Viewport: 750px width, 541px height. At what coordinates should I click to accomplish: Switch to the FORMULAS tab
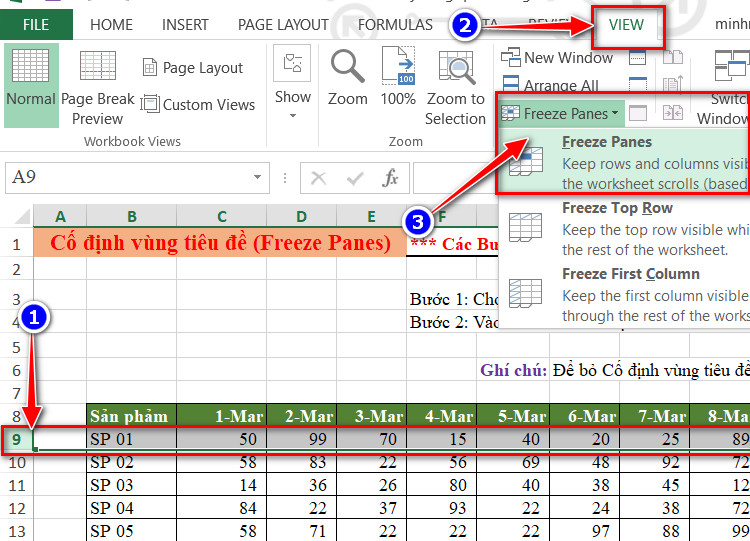[x=395, y=25]
